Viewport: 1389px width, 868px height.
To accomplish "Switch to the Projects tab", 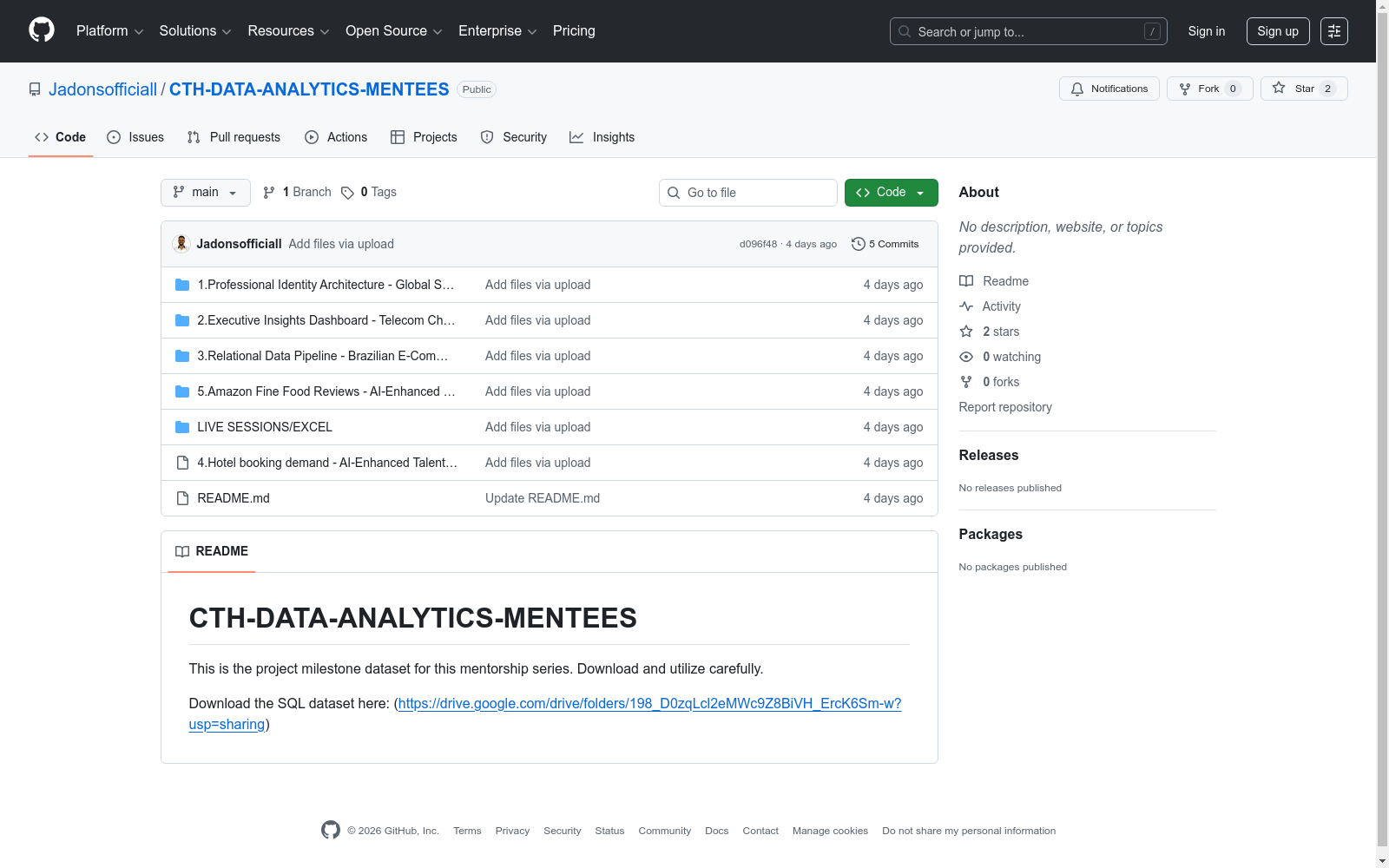I will tap(424, 137).
